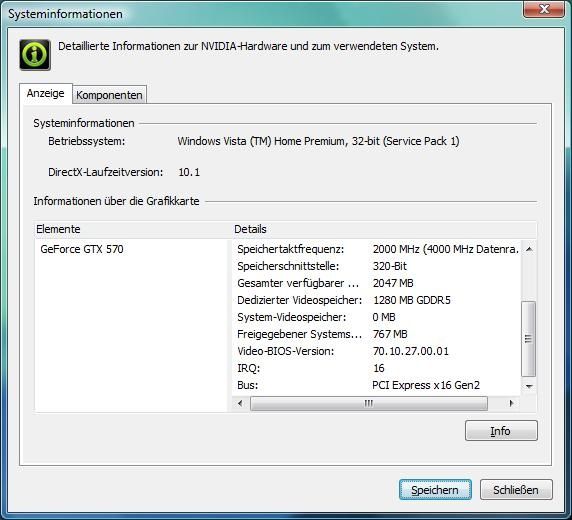This screenshot has height=520, width=572.
Task: Select the Bus PCI Express row
Action: pyautogui.click(x=377, y=385)
